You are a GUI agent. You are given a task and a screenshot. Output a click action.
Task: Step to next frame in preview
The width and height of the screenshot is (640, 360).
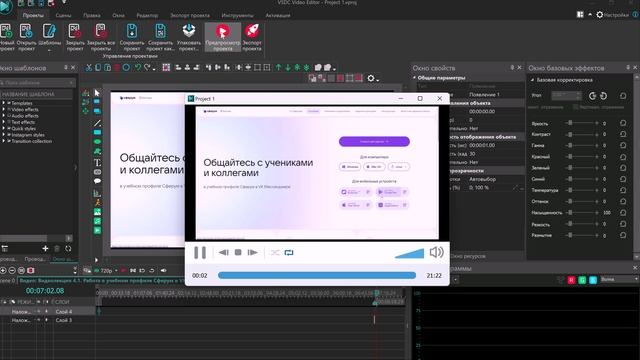coord(253,253)
